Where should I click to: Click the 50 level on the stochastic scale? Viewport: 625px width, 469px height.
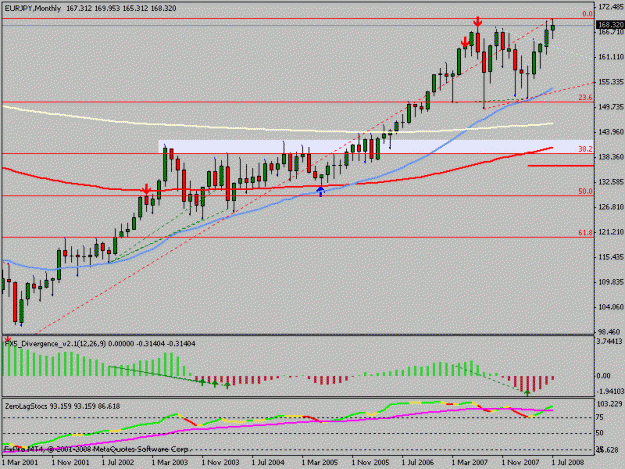(x=600, y=433)
